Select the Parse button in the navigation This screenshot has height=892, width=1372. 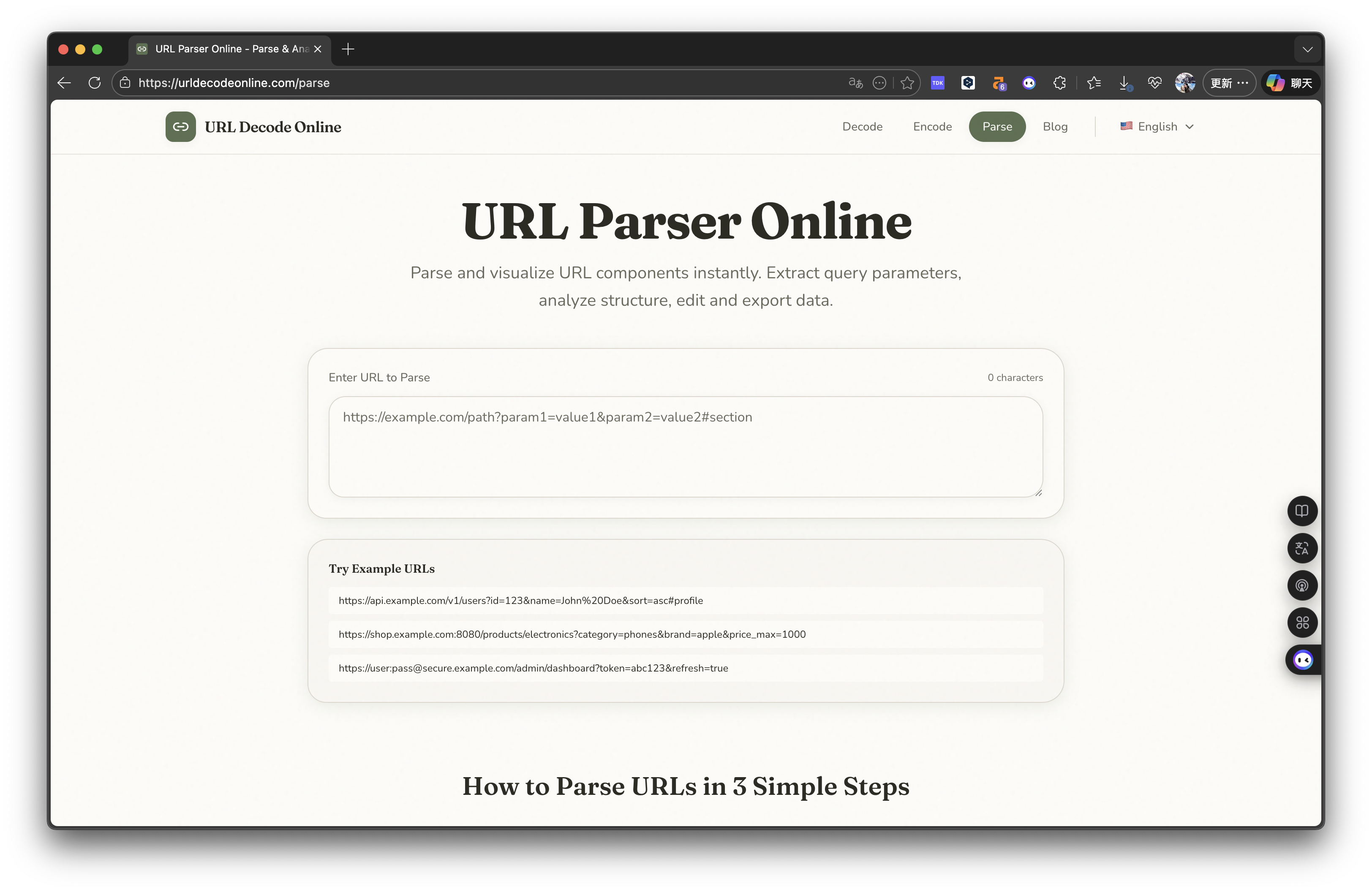point(997,126)
